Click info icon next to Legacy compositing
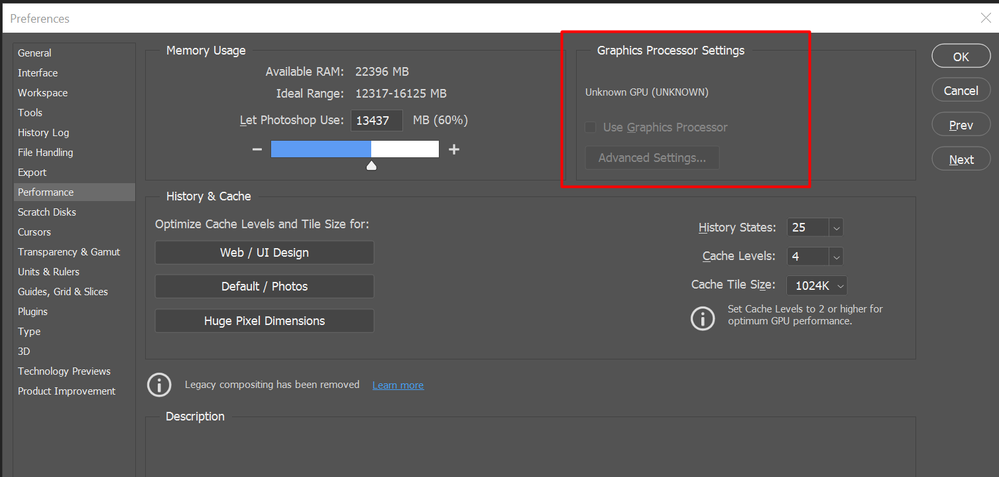This screenshot has width=999, height=477. [159, 385]
